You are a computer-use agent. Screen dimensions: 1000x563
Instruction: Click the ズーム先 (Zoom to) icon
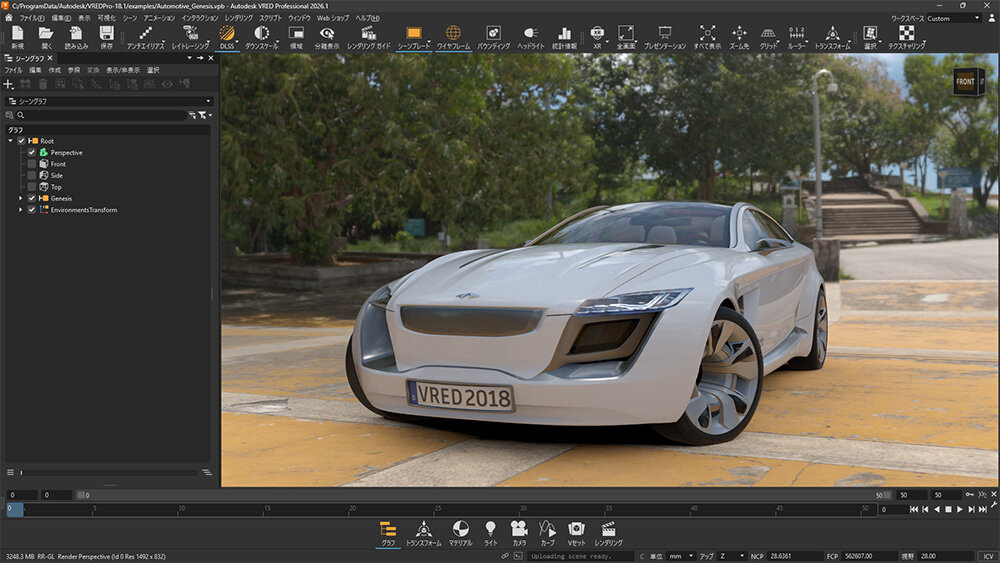click(739, 37)
